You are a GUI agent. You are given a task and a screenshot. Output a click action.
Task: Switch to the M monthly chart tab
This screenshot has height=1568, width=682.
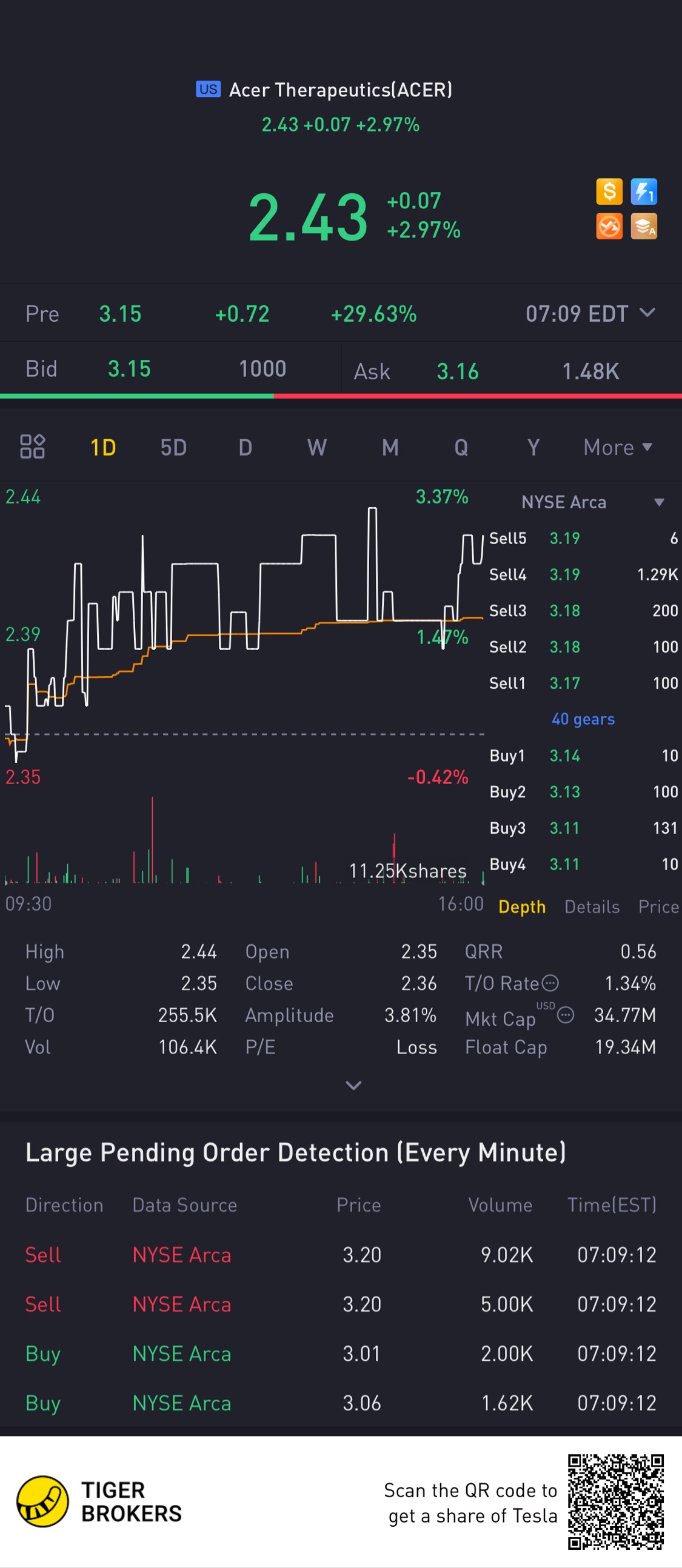click(390, 447)
